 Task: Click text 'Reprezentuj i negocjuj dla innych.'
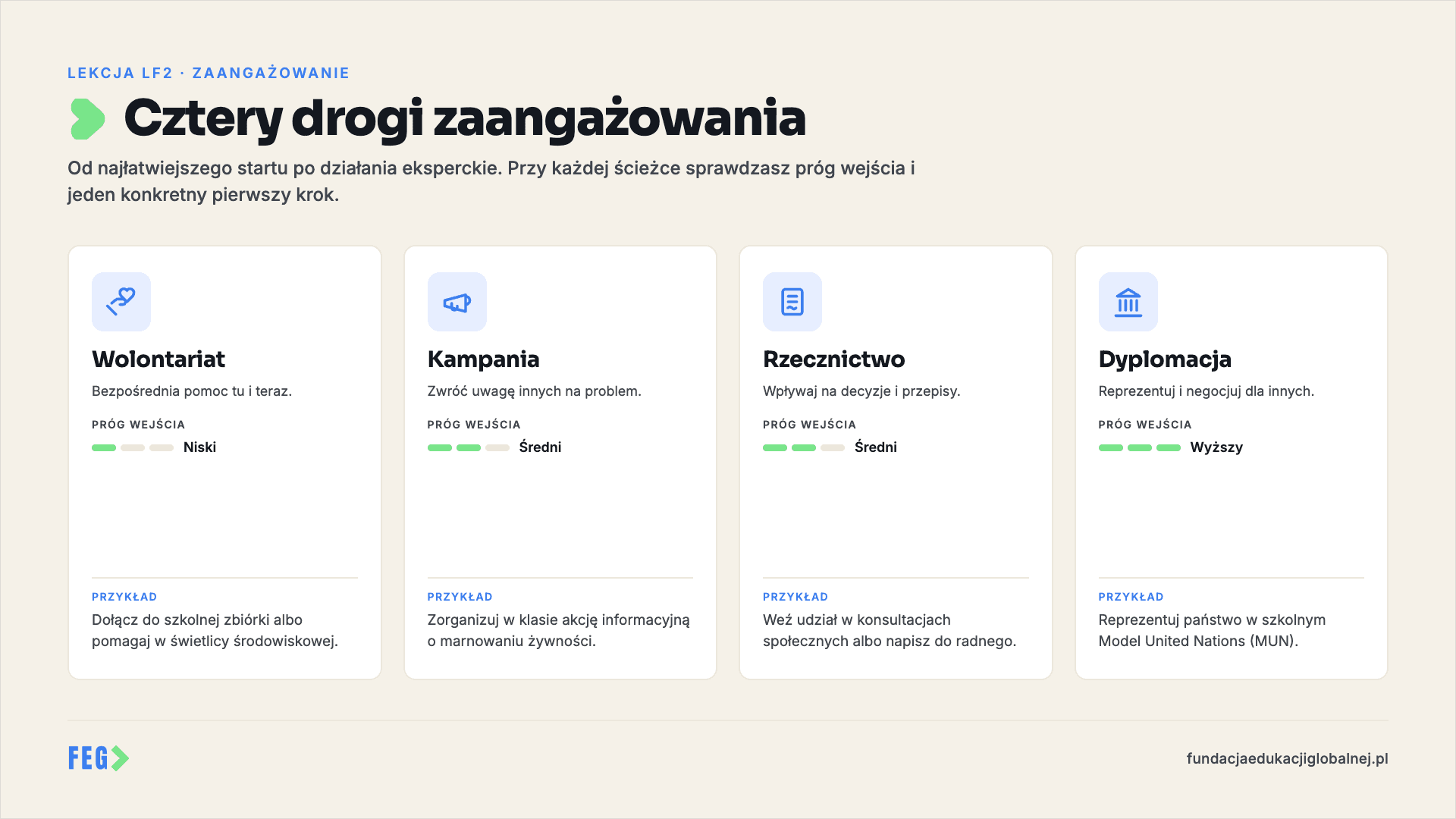1207,391
